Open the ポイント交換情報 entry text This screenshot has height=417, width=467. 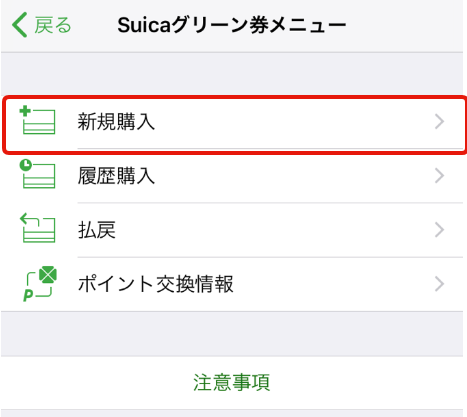[x=156, y=284]
